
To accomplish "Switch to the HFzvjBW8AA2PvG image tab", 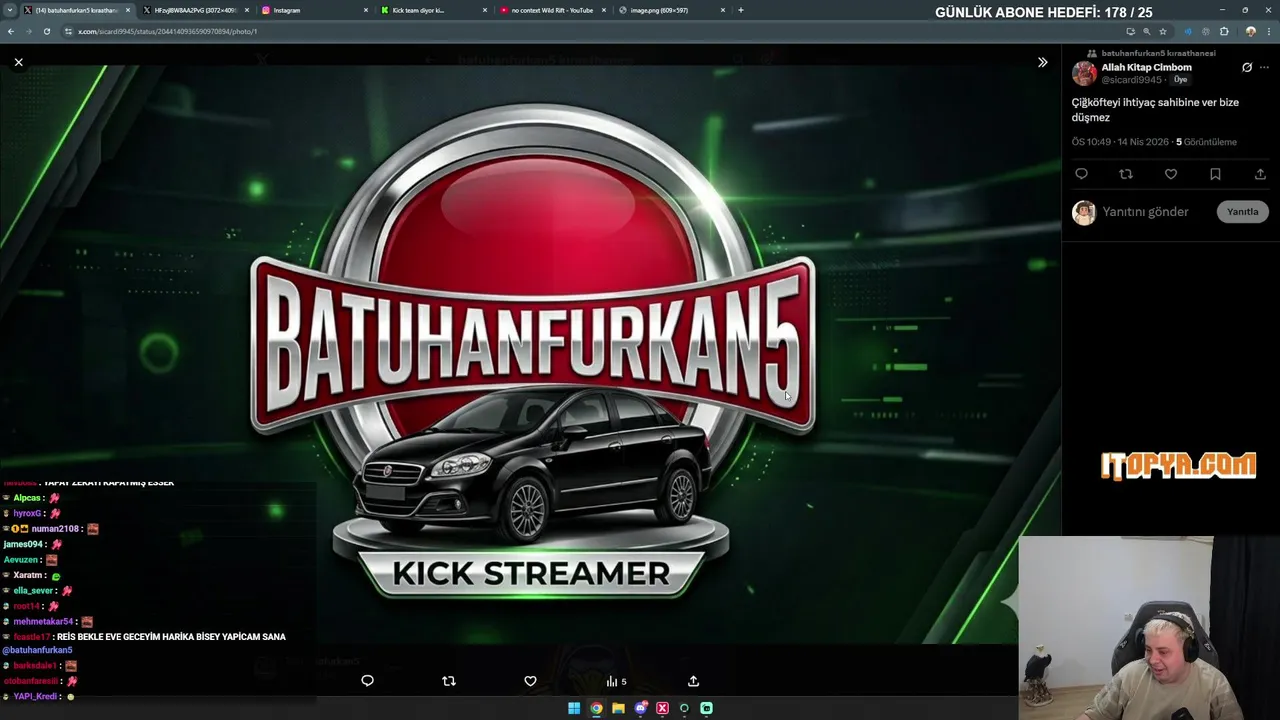I will click(194, 10).
